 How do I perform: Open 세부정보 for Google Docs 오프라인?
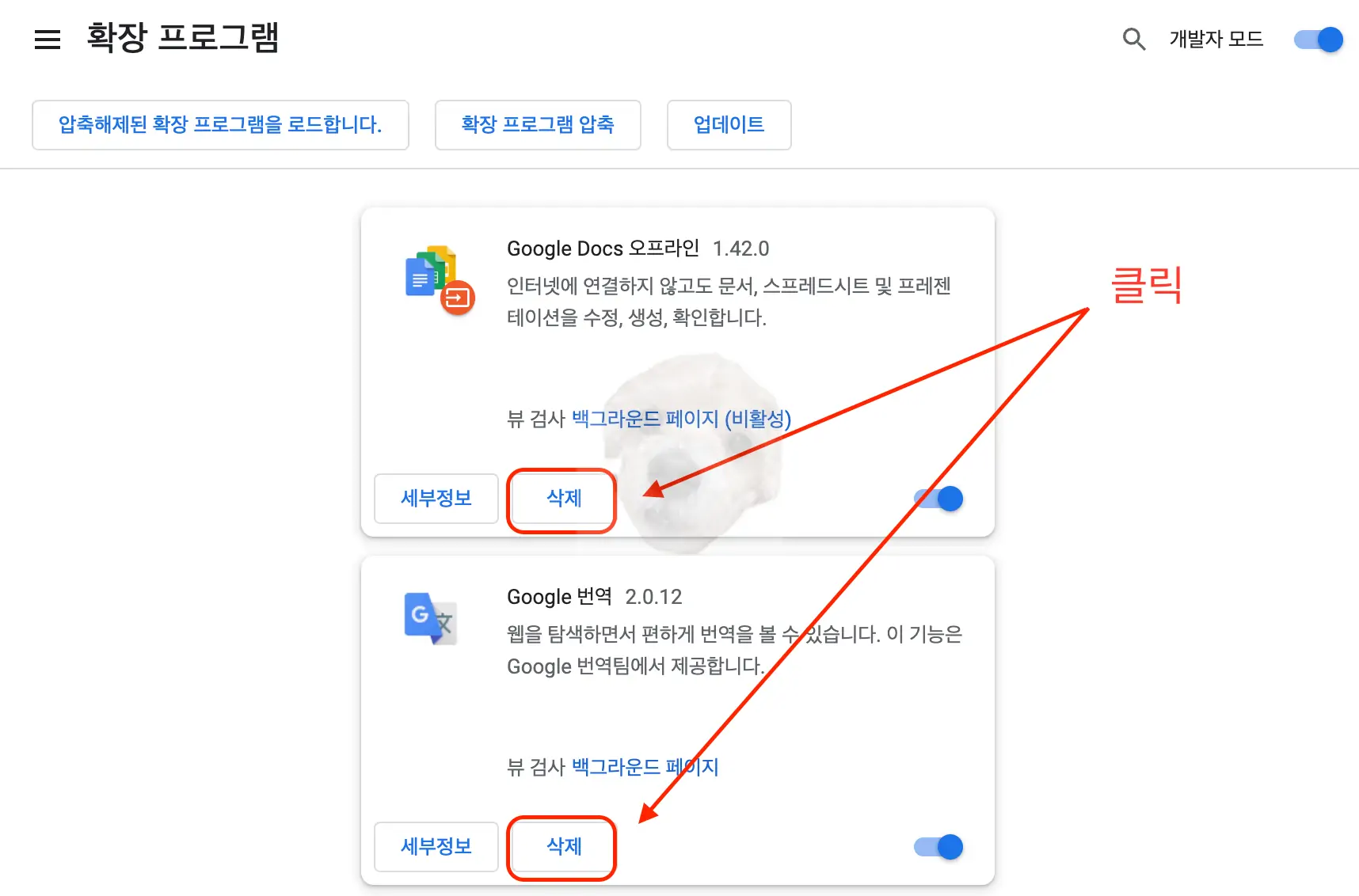coord(436,499)
